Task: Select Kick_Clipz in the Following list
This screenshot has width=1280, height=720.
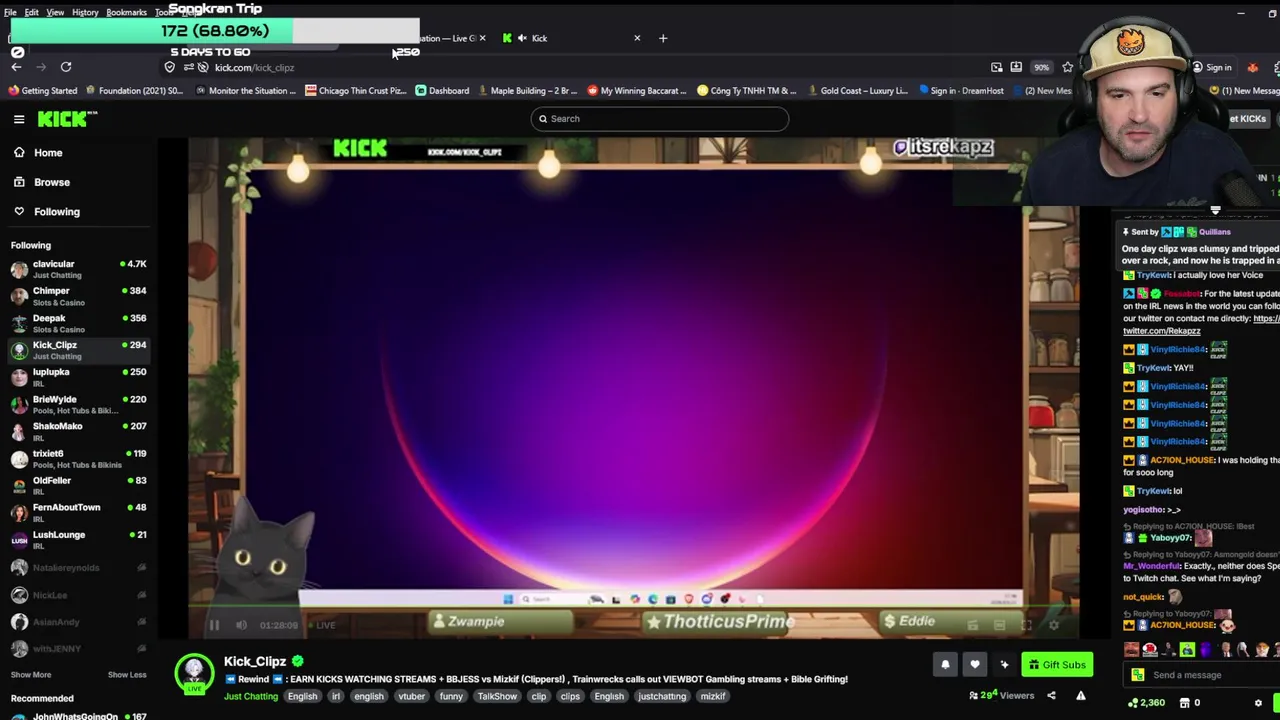Action: pyautogui.click(x=78, y=350)
